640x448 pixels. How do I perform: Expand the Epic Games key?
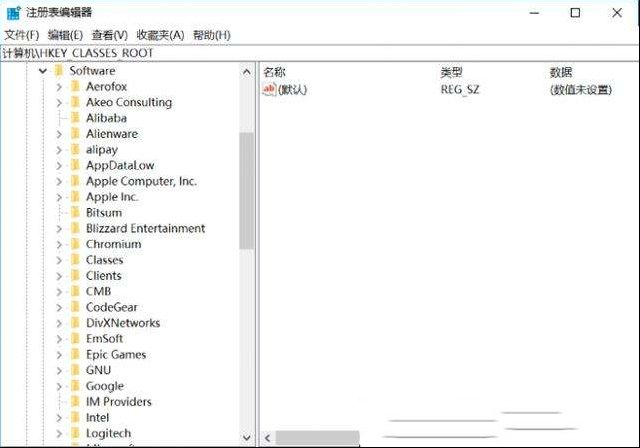(x=59, y=355)
